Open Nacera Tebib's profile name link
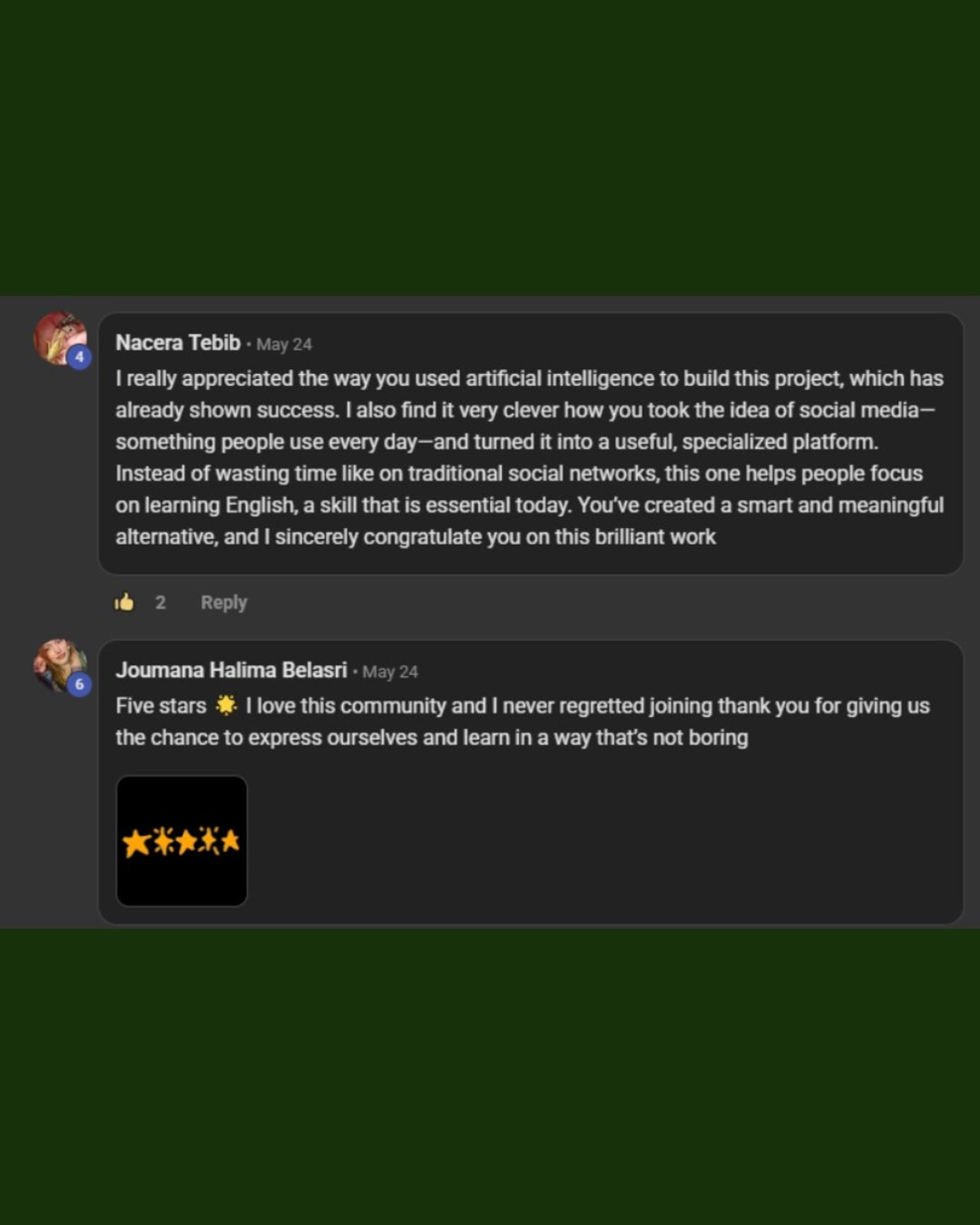 (178, 342)
